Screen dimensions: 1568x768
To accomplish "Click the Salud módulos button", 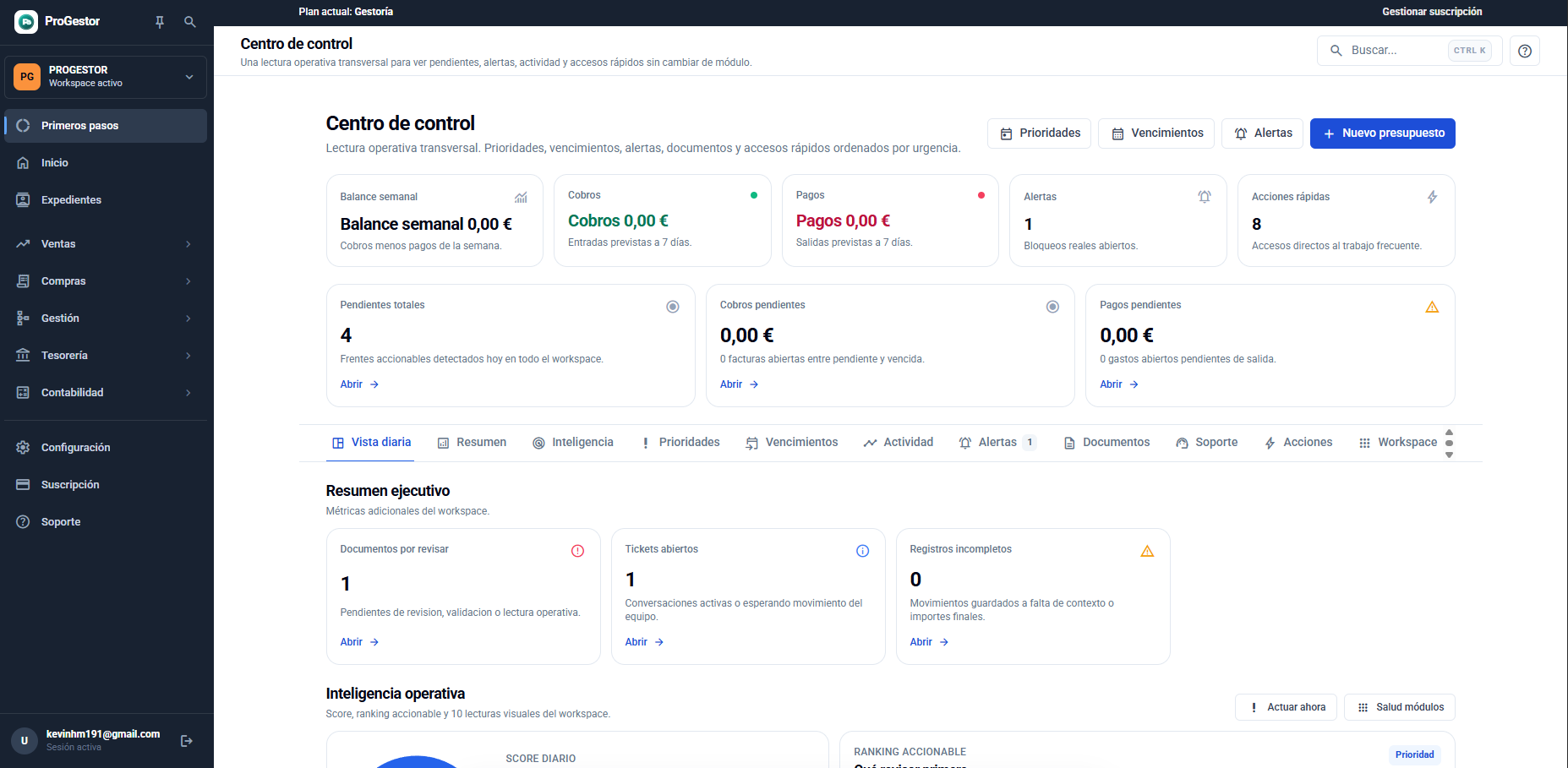I will pos(1400,707).
